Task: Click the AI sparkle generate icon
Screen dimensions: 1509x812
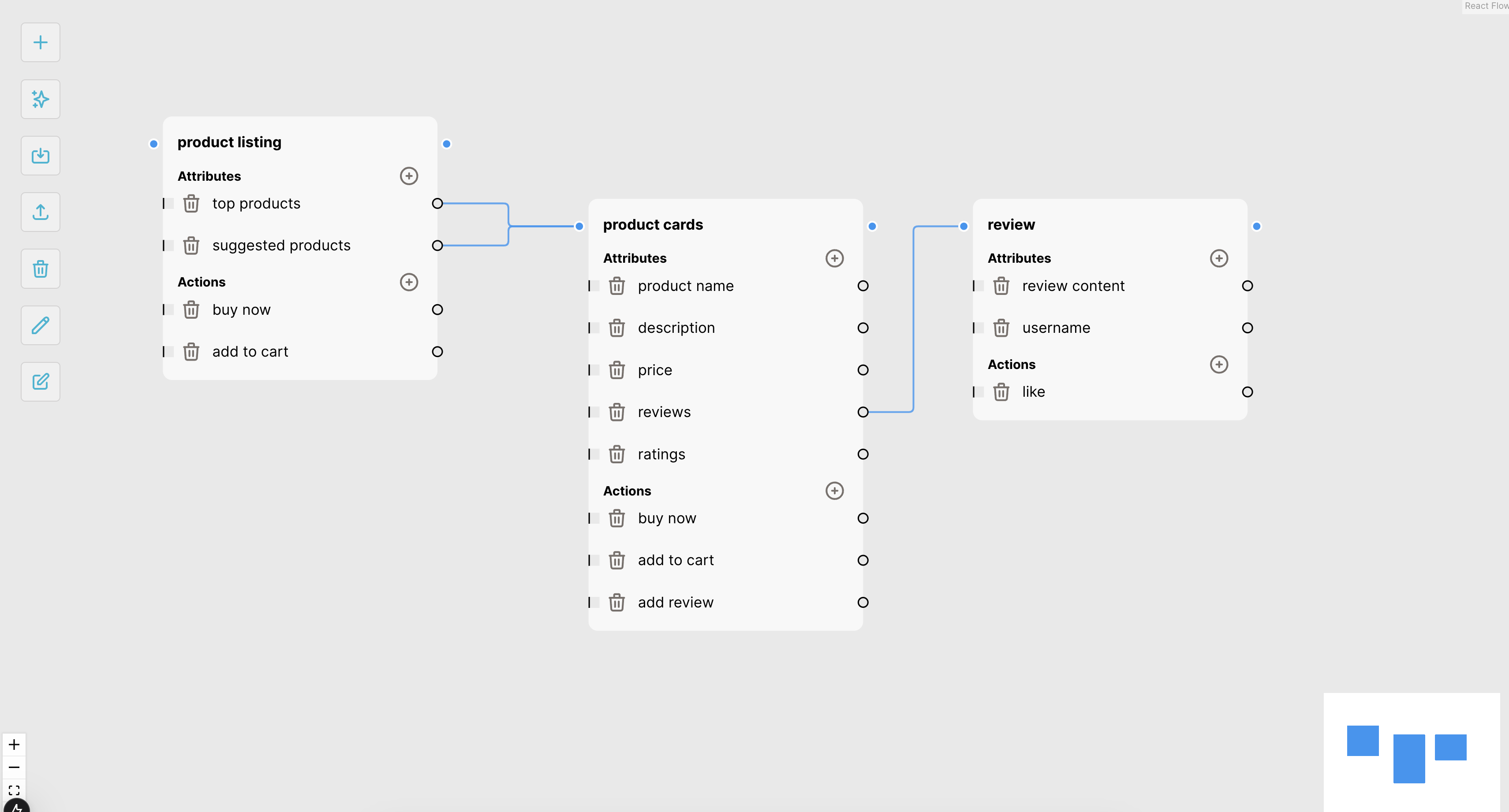Action: [41, 99]
